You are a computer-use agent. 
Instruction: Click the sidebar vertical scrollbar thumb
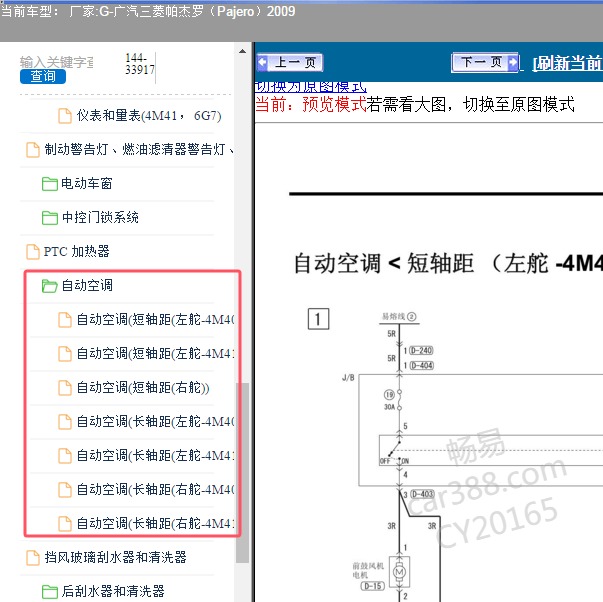pos(242,472)
